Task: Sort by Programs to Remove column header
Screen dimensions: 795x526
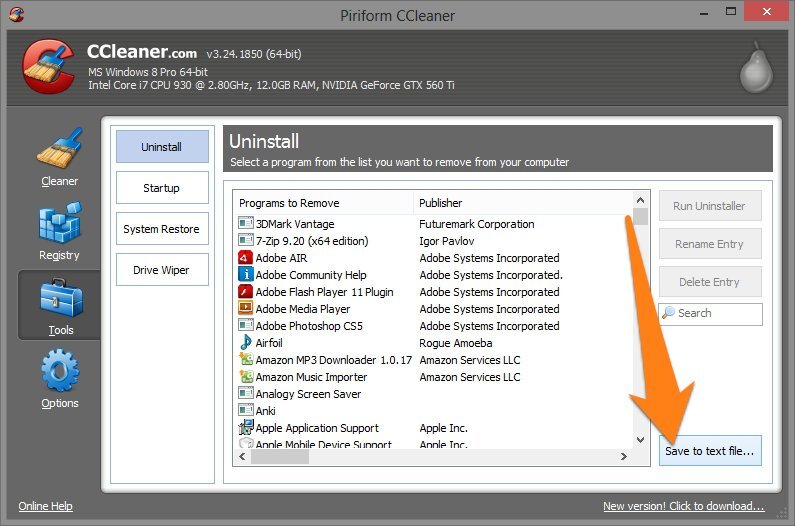Action: (x=322, y=203)
